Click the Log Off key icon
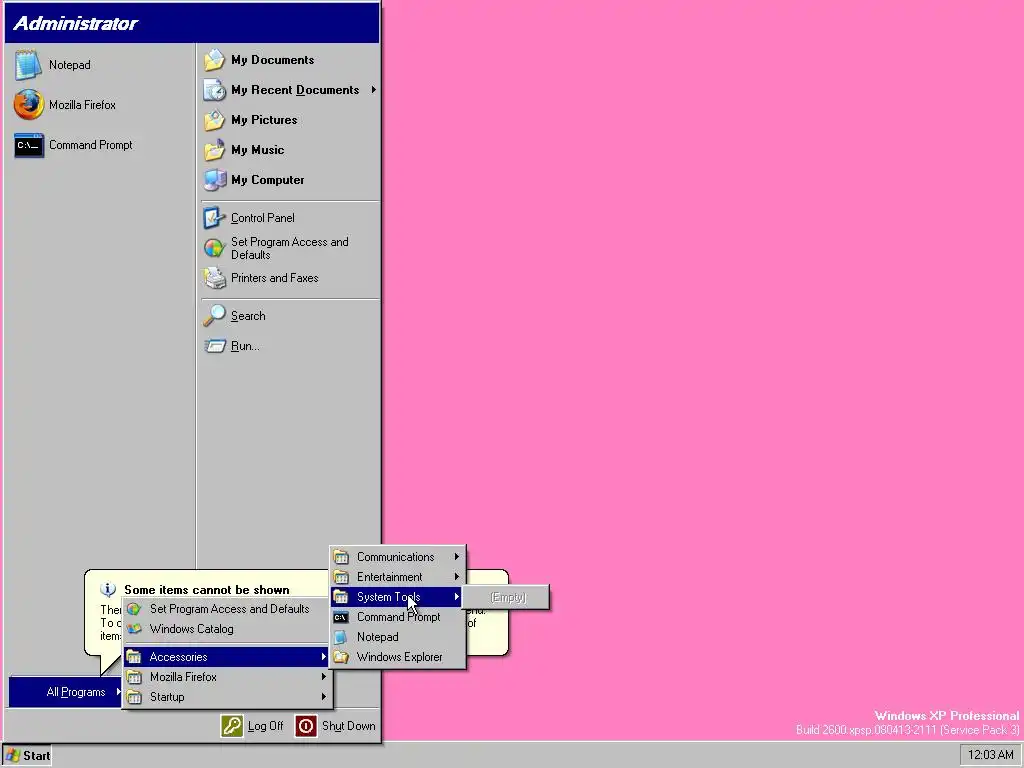This screenshot has width=1024, height=768. pos(232,726)
